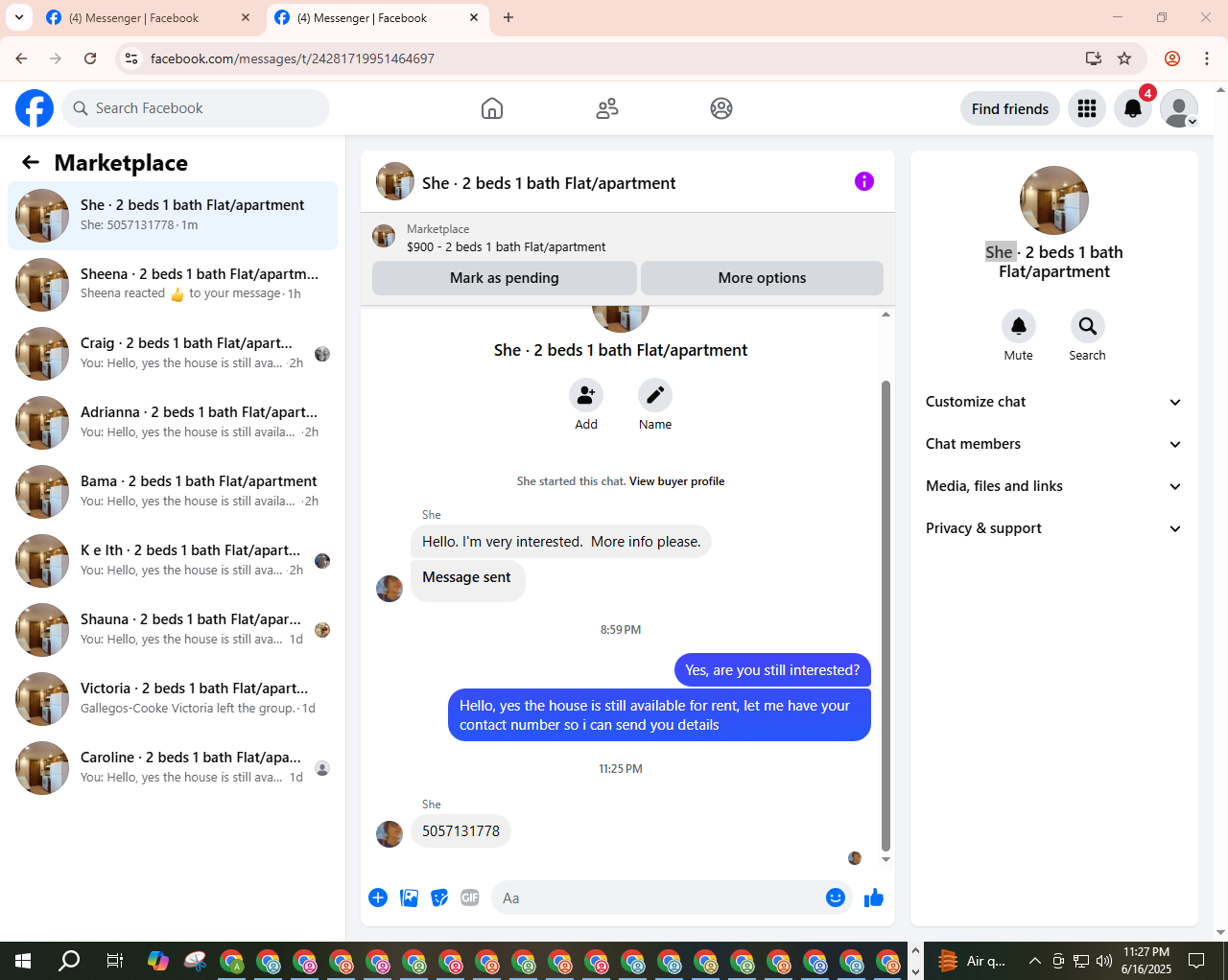Open the Sheena conversation

pyautogui.click(x=173, y=285)
